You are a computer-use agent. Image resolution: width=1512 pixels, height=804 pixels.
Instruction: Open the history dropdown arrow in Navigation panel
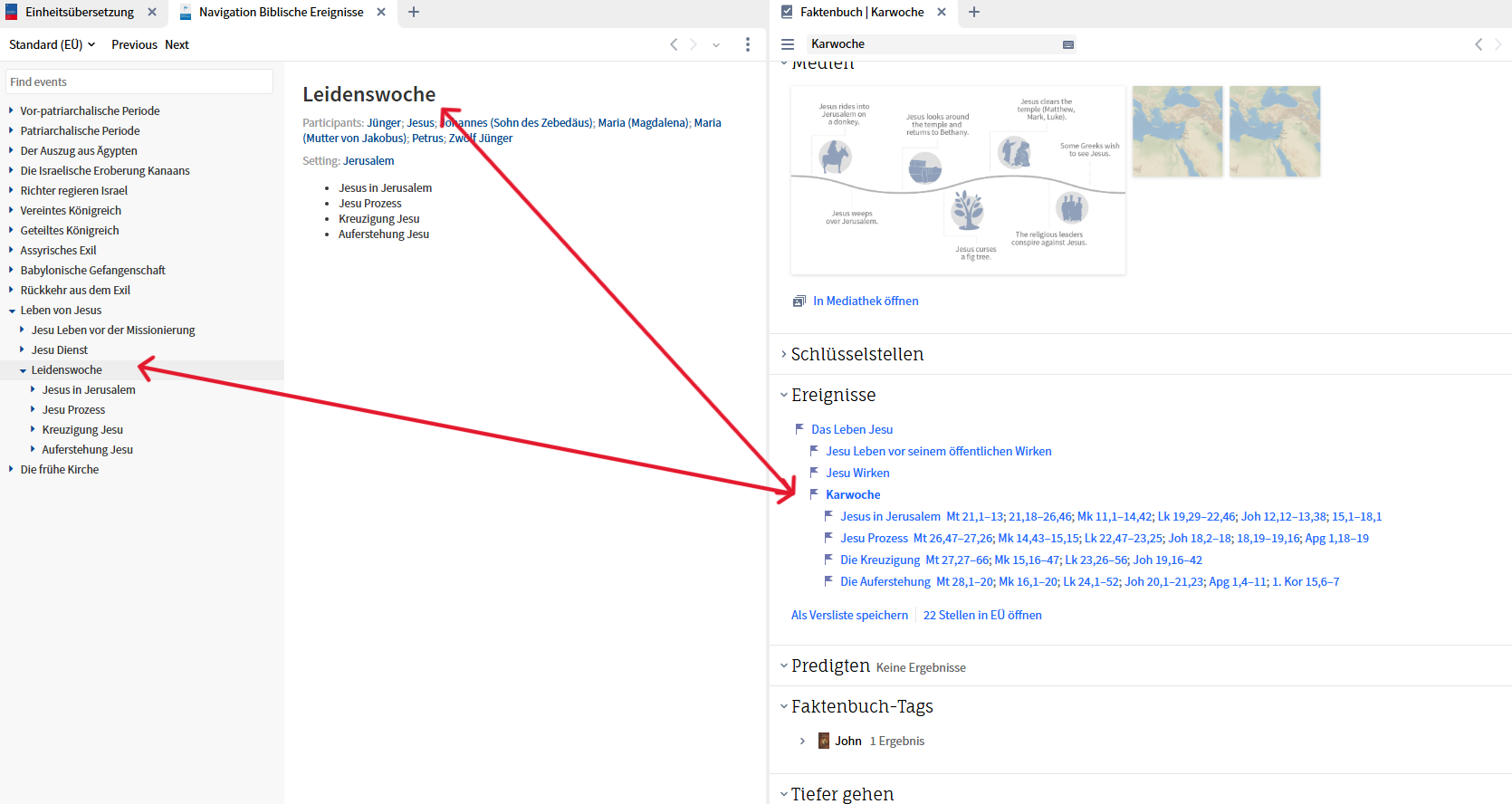pos(716,44)
